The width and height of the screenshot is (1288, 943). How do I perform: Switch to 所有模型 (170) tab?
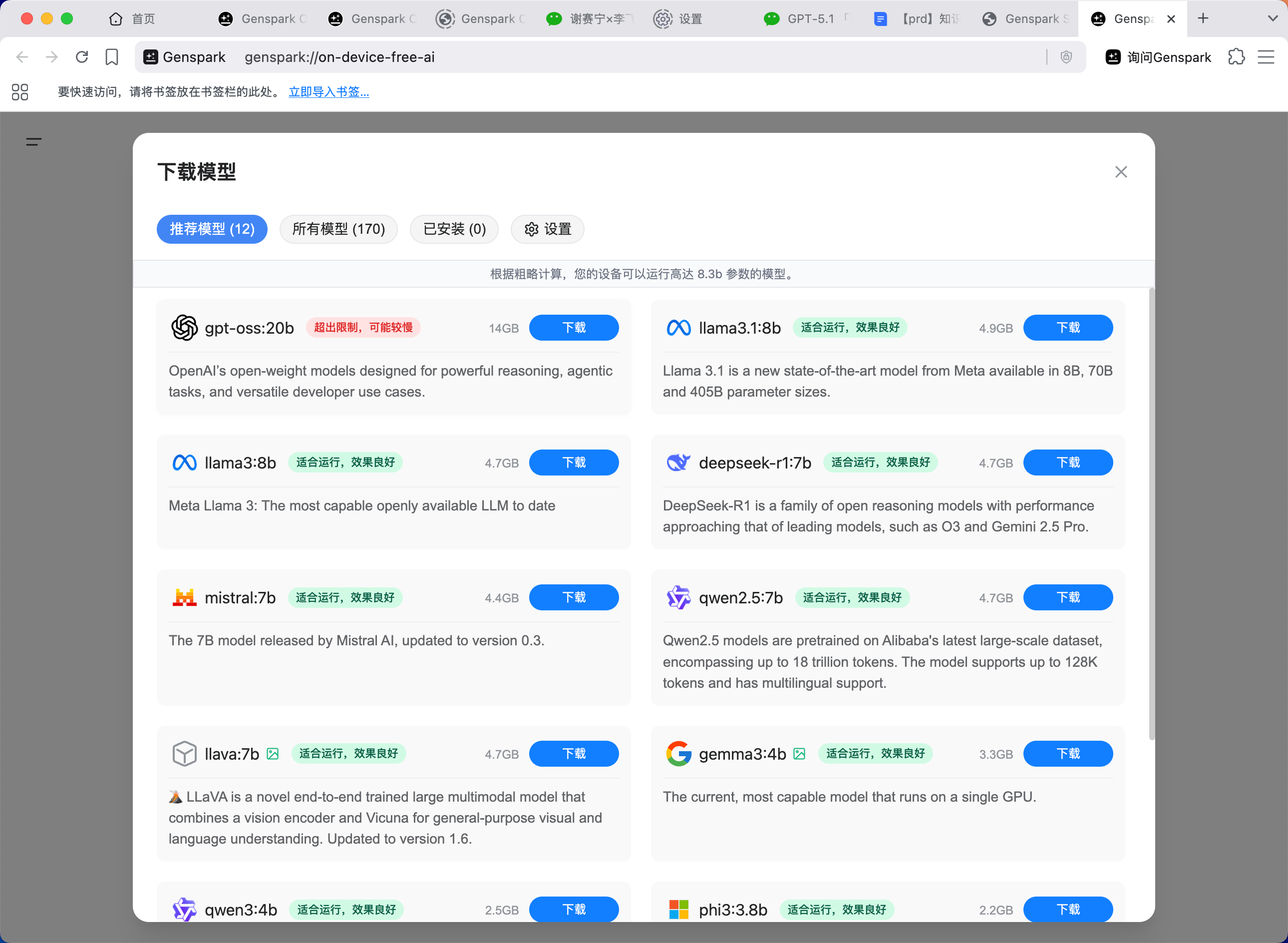click(x=339, y=229)
